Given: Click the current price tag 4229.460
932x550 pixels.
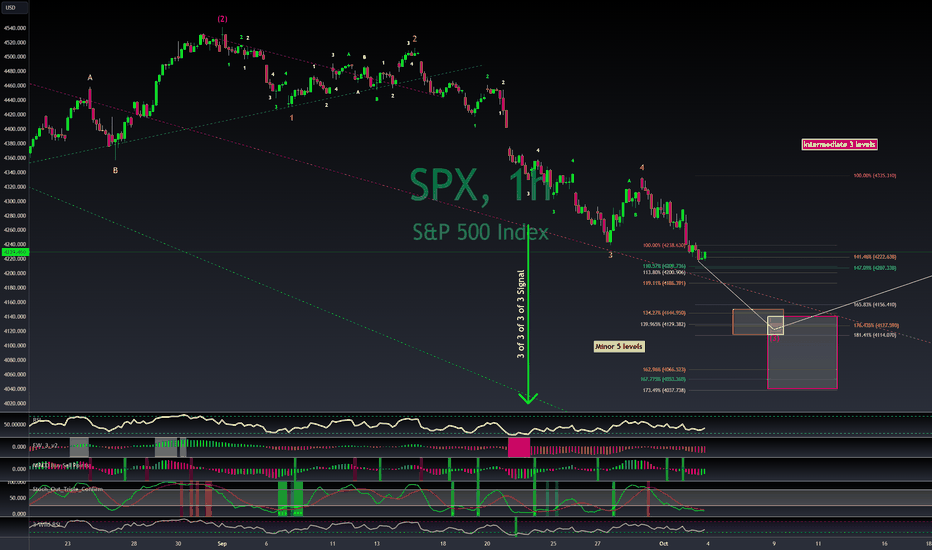Looking at the screenshot, I should click(14, 252).
